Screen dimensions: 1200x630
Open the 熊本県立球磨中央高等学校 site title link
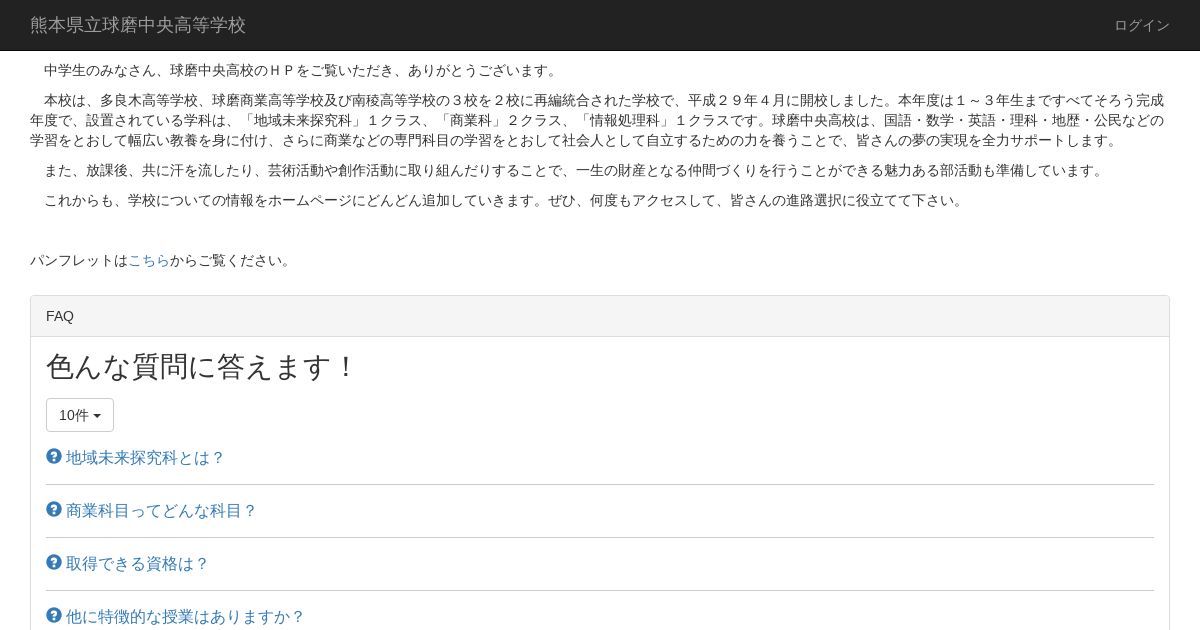[138, 25]
